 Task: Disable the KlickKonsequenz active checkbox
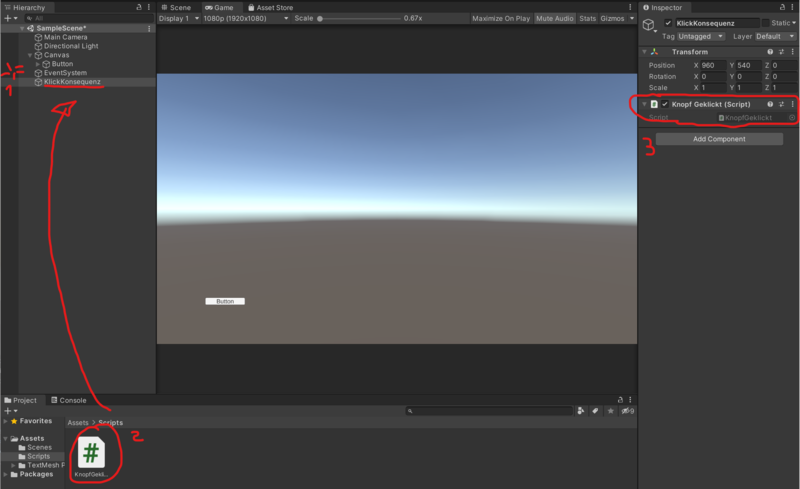coord(668,23)
